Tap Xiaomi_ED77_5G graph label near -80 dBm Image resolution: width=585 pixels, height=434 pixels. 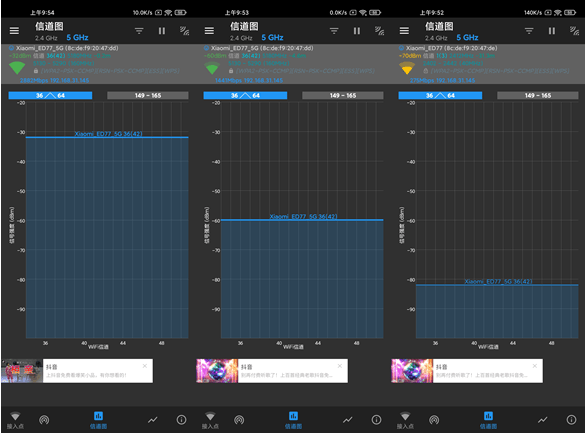pyautogui.click(x=498, y=281)
